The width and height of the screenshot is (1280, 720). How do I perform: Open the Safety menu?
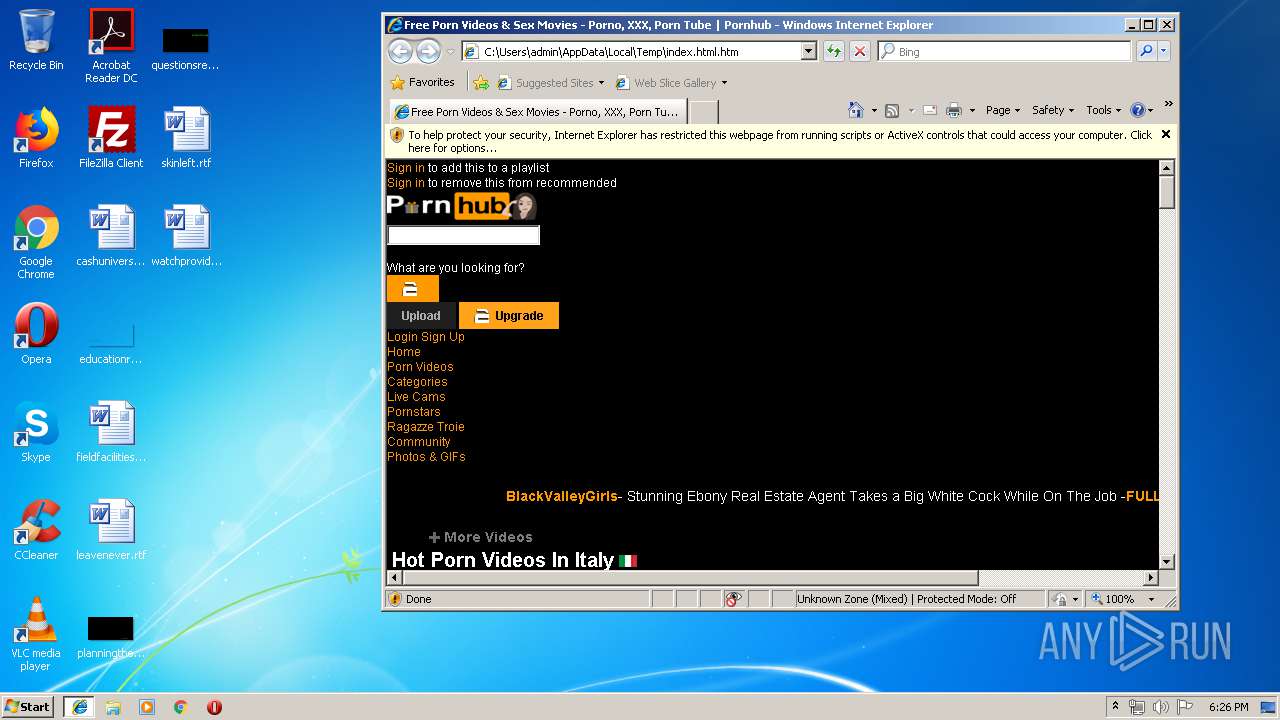coord(1053,110)
